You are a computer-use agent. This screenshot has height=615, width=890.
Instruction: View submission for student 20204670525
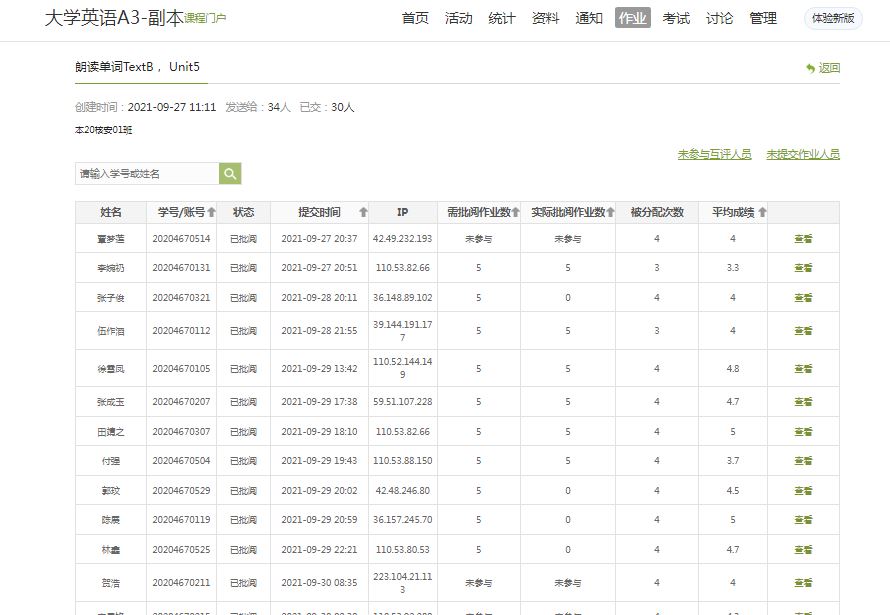pos(803,550)
